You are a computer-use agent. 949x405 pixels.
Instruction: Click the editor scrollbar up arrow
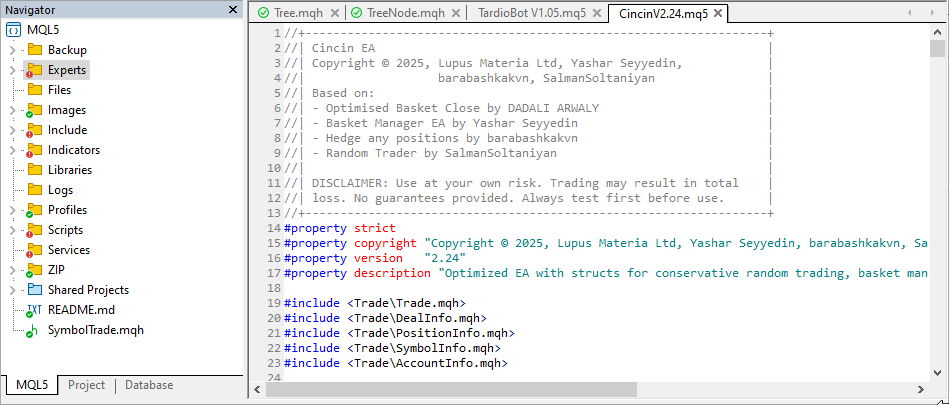click(x=937, y=31)
